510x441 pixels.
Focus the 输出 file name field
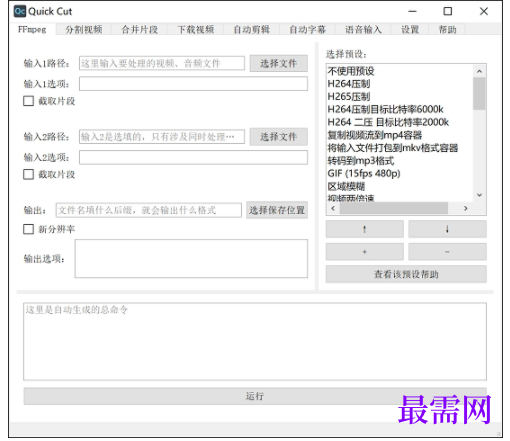tap(149, 210)
